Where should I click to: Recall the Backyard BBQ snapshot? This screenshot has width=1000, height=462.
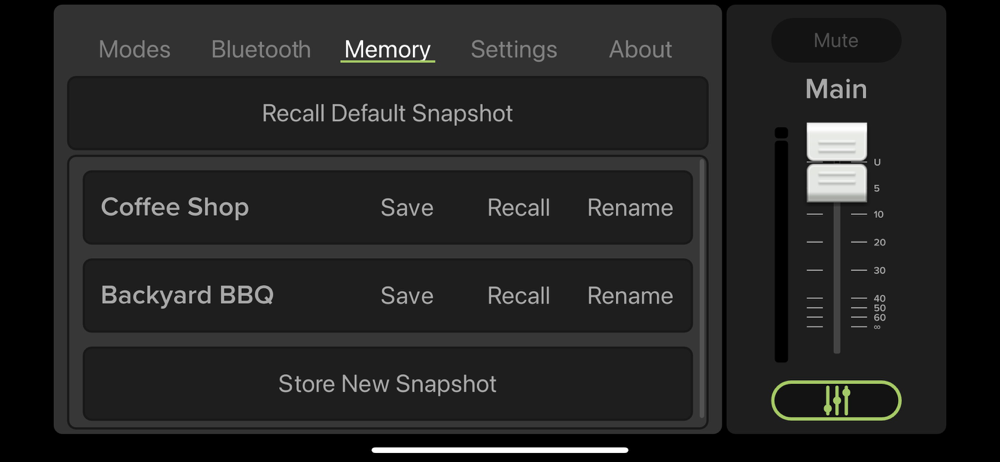[518, 295]
